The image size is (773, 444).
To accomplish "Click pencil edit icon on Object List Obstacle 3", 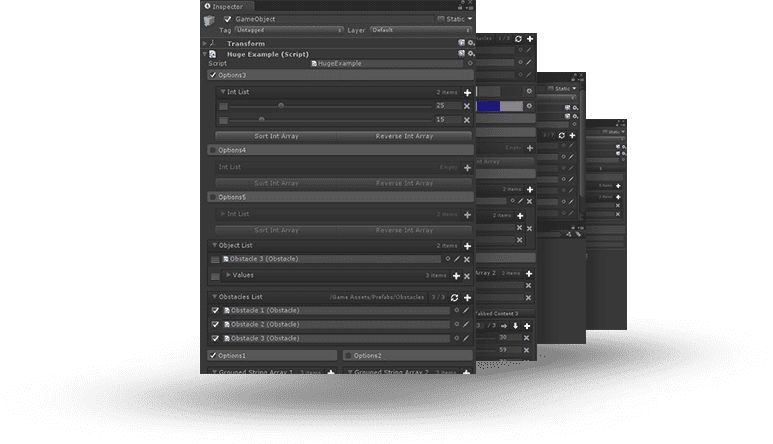I will pos(457,259).
